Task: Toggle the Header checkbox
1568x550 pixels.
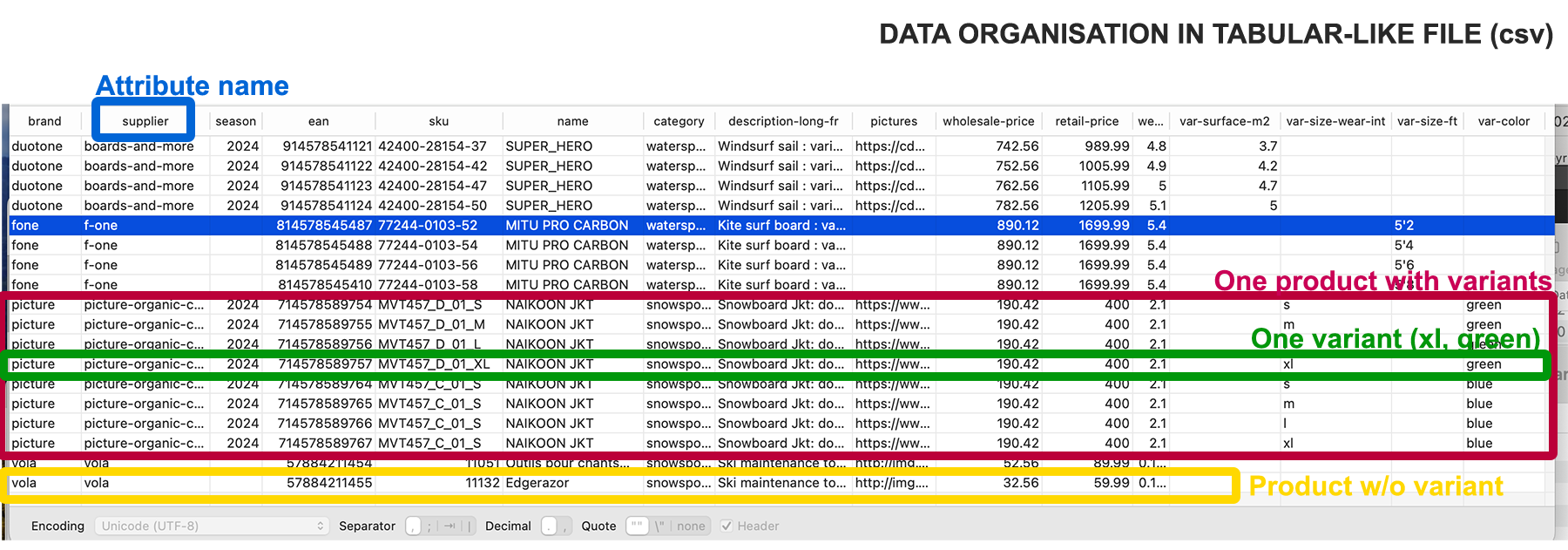Action: pos(727,526)
